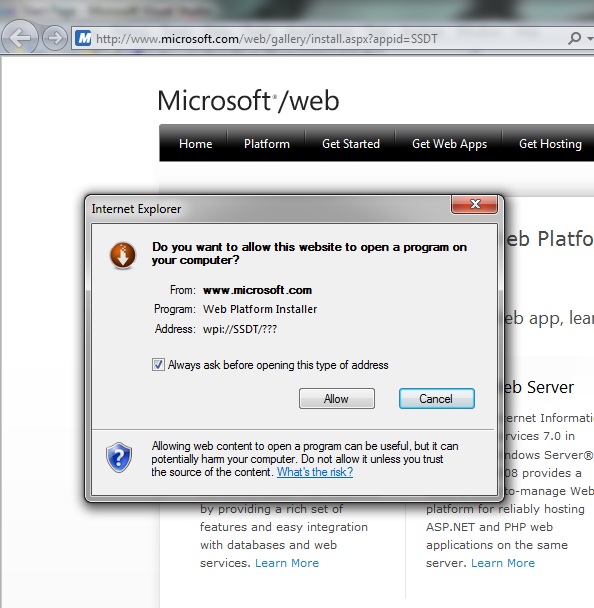
Task: Click Learn More under databases paragraph
Action: point(287,563)
